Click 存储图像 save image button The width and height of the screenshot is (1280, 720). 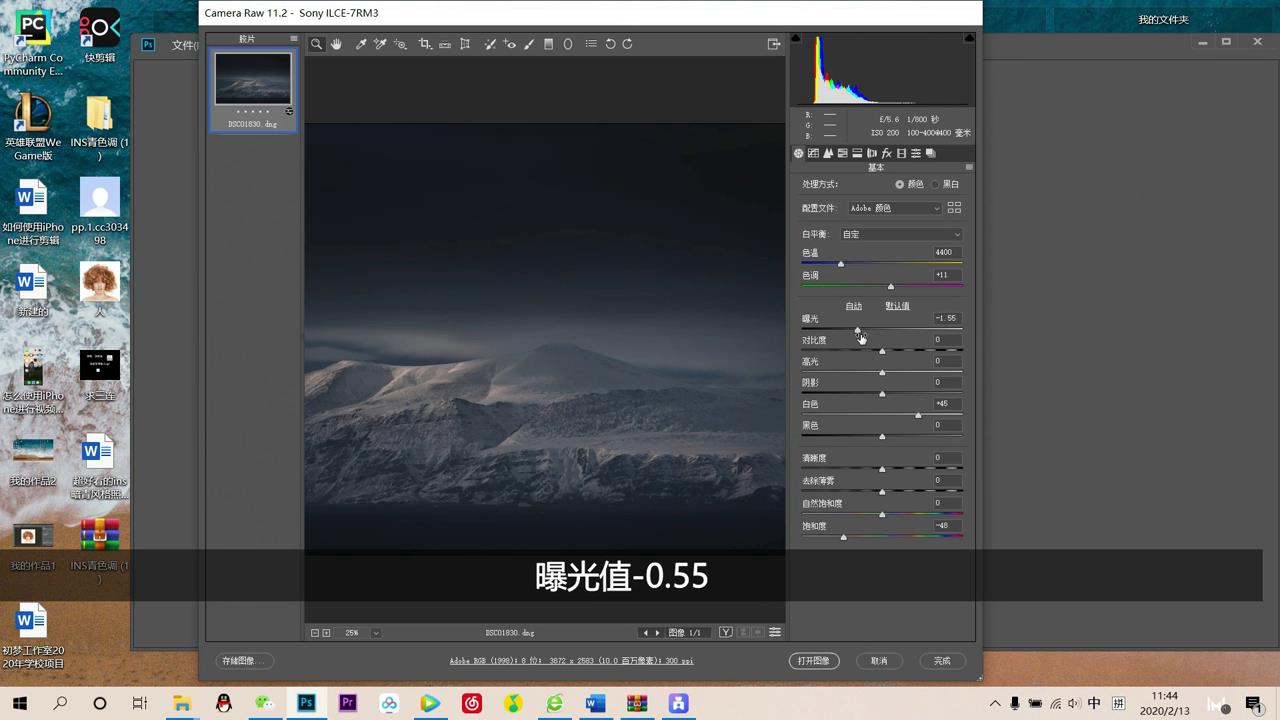[x=245, y=661]
